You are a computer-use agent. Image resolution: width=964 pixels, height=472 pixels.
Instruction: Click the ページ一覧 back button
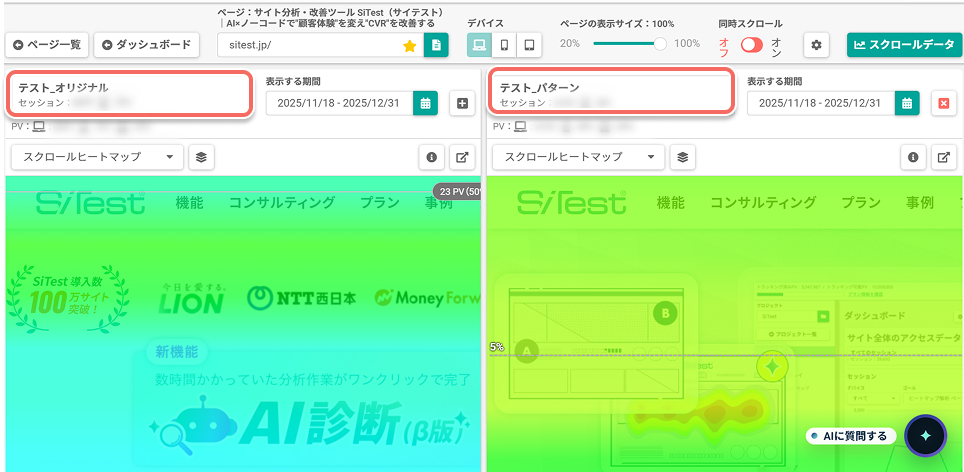(47, 45)
